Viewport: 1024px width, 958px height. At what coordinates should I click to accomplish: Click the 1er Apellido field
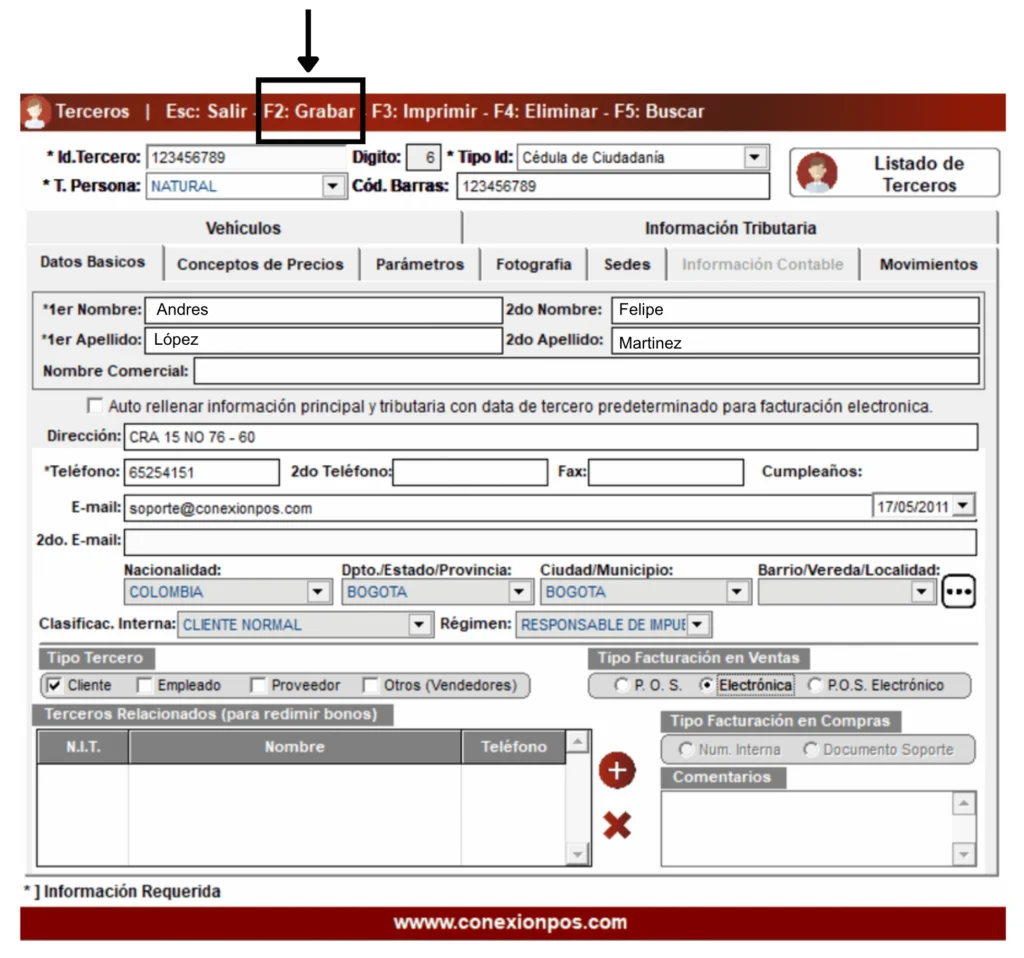(x=323, y=340)
